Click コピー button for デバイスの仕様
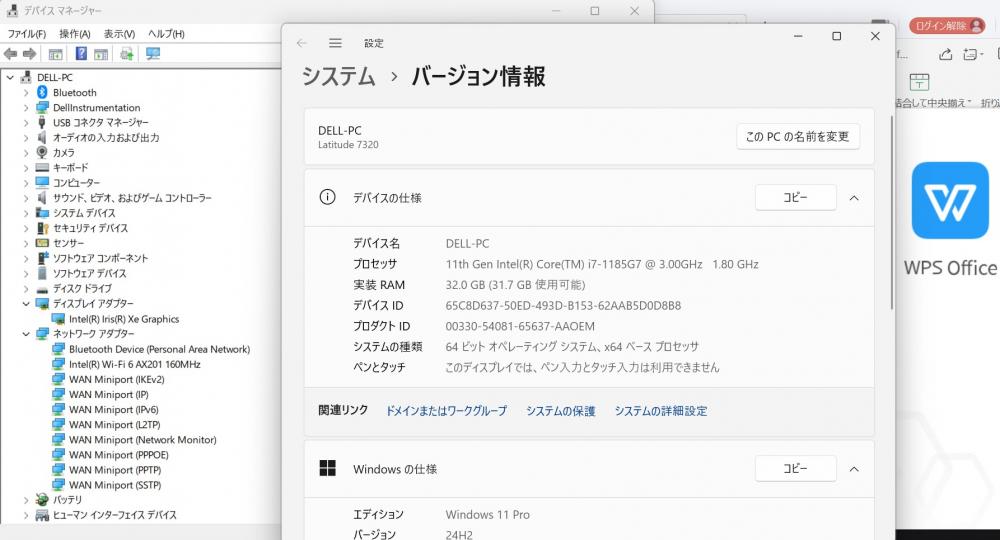 click(795, 198)
